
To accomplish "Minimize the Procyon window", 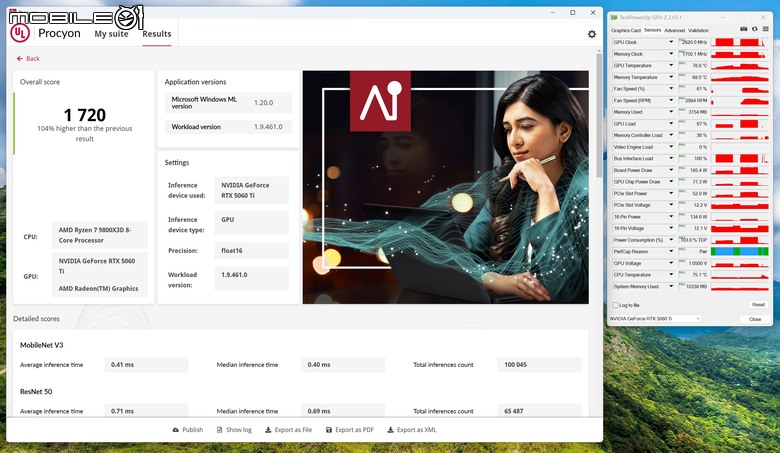I will coord(553,12).
